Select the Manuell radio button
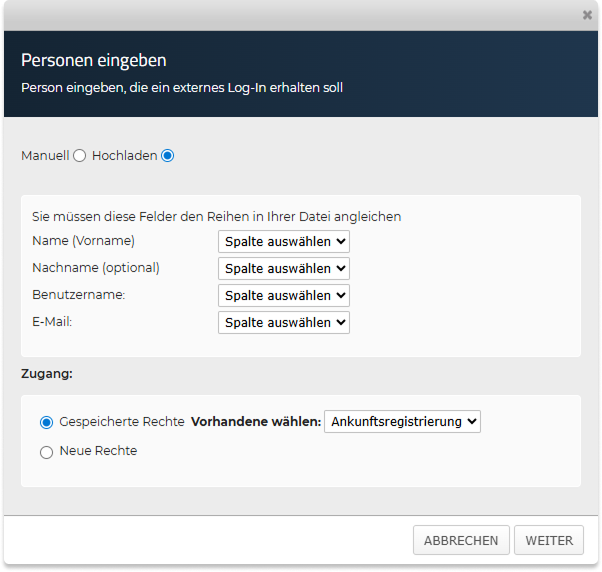 (80, 156)
